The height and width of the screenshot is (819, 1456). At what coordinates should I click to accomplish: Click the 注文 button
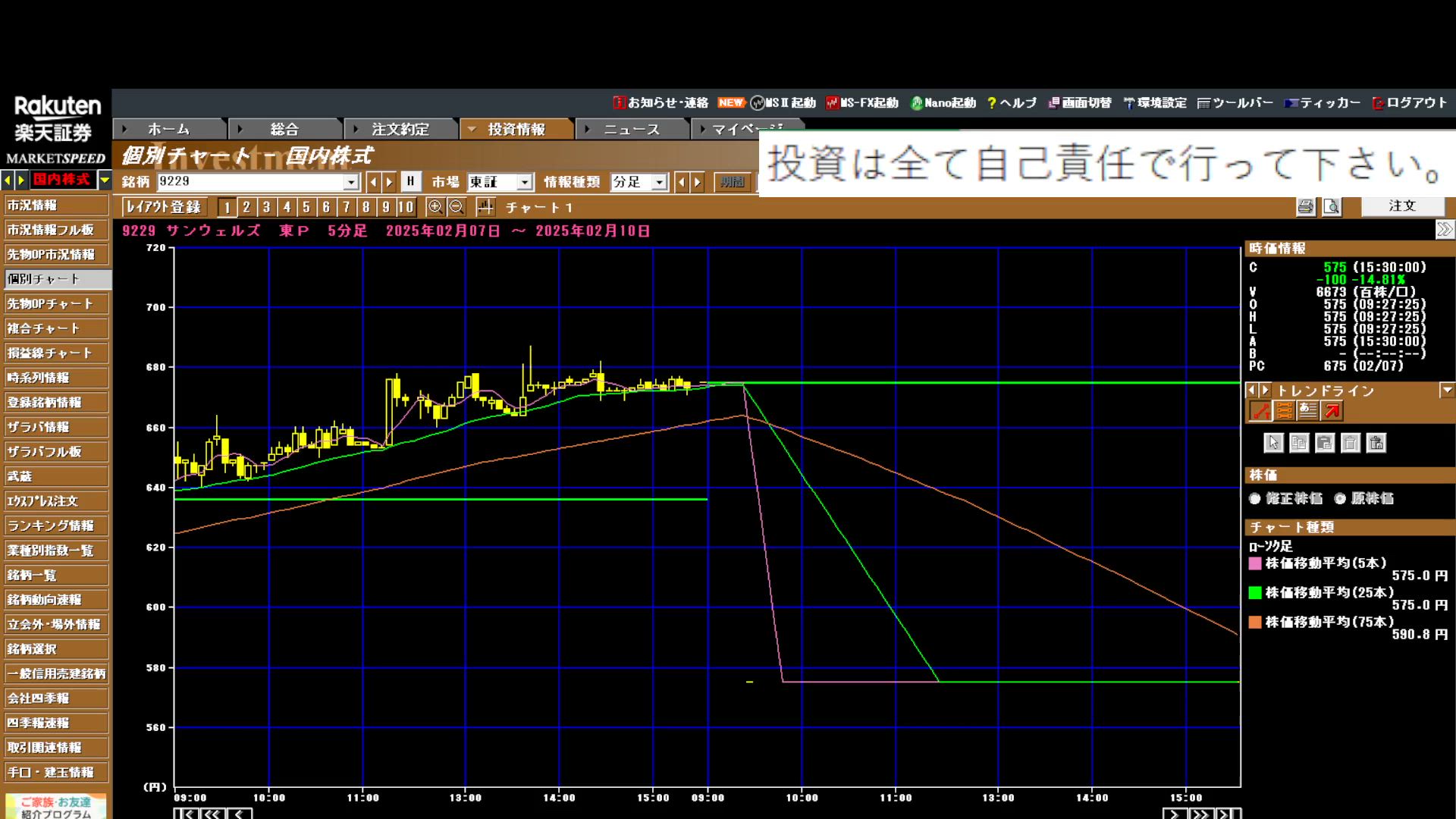click(x=1401, y=206)
